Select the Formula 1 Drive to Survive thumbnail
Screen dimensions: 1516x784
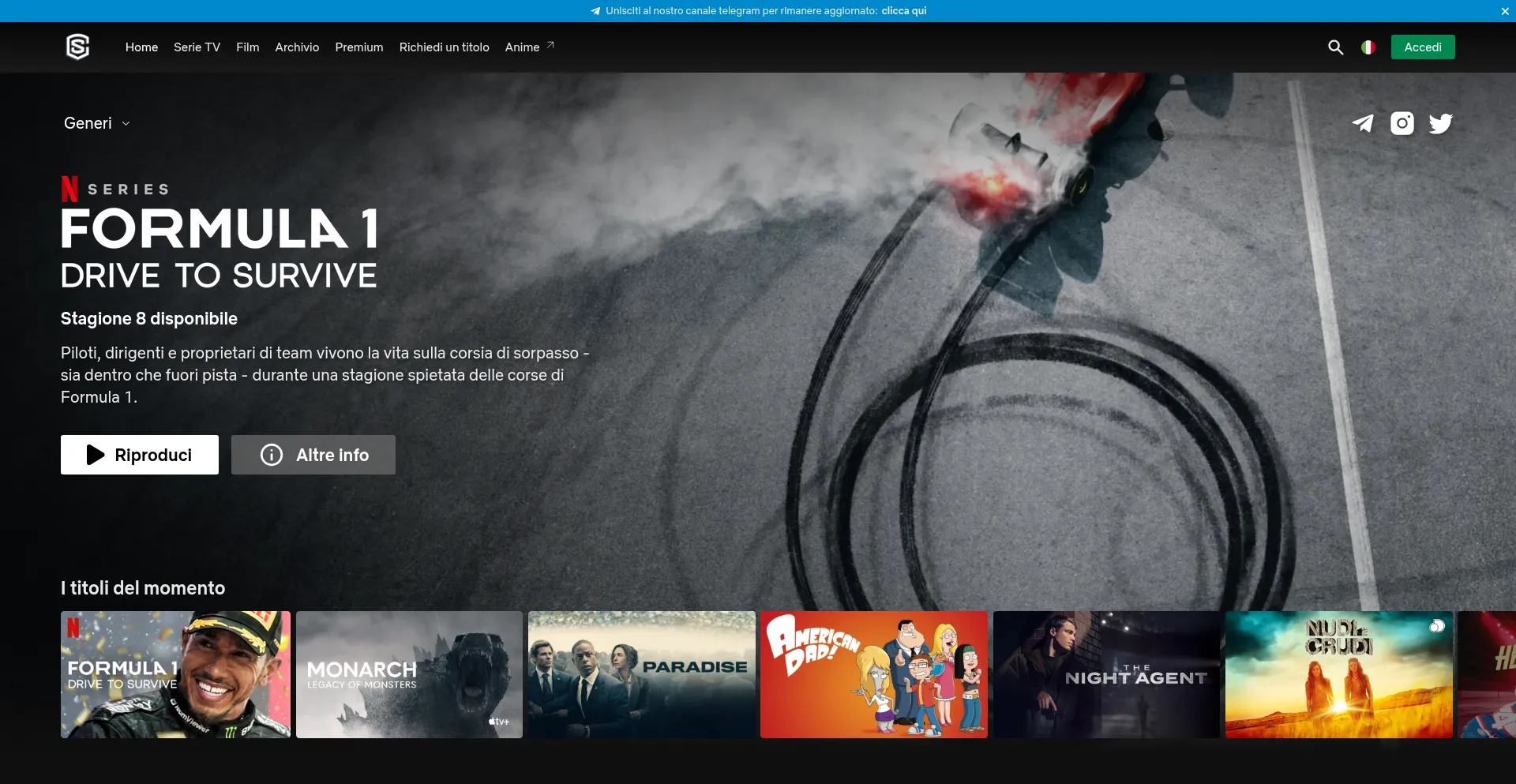coord(175,675)
